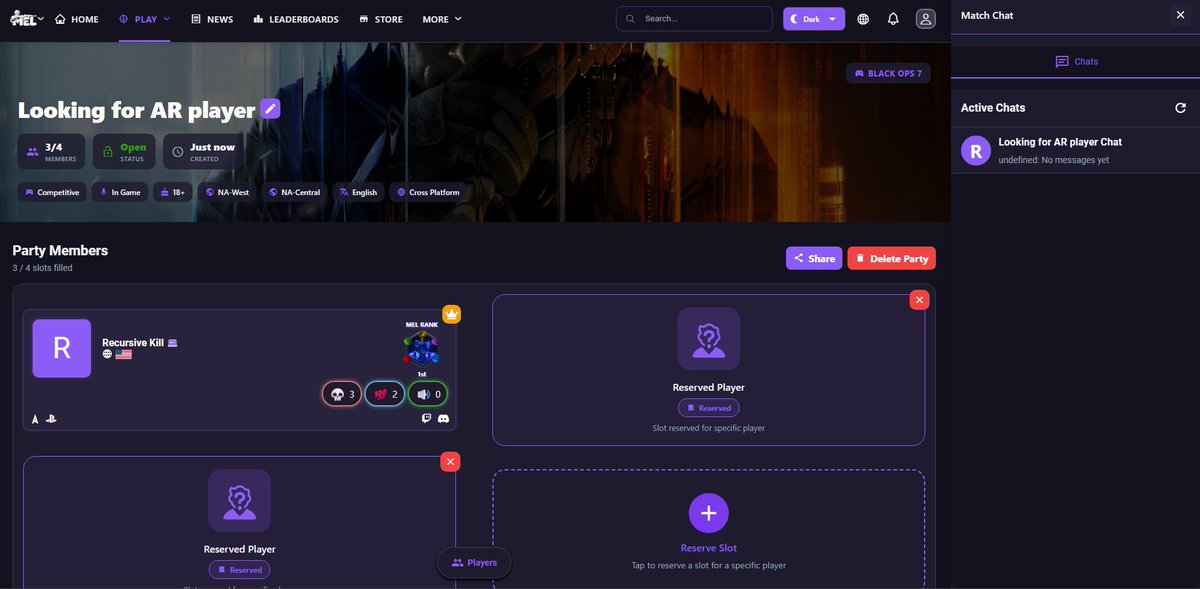The width and height of the screenshot is (1200, 589).
Task: Expand the Dark theme dropdown arrow
Action: click(832, 19)
